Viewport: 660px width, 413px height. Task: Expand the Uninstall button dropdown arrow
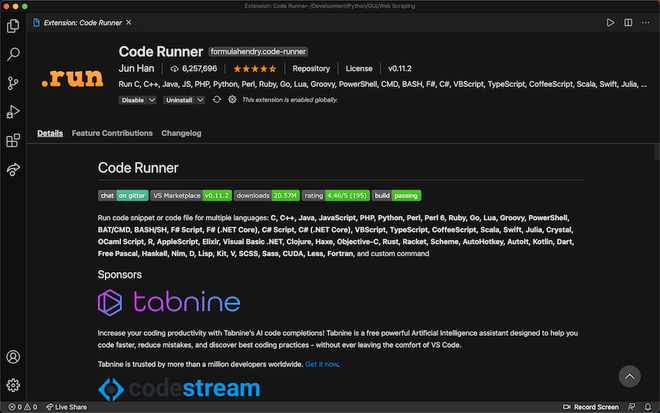pyautogui.click(x=201, y=100)
